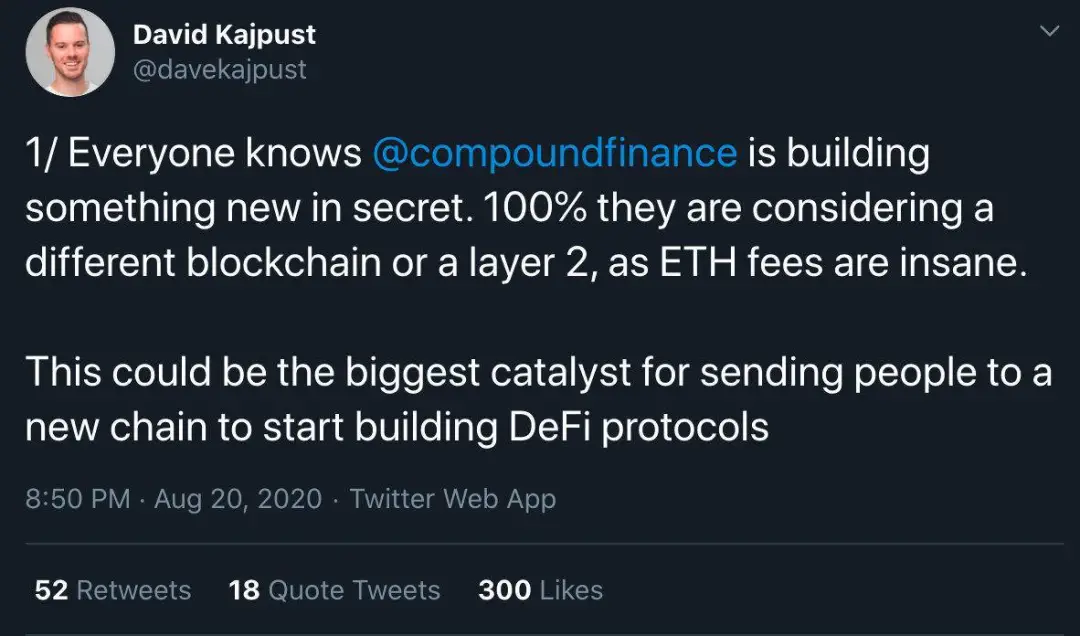Click the word "Likes" in the stats row
This screenshot has height=636, width=1080.
[x=570, y=590]
